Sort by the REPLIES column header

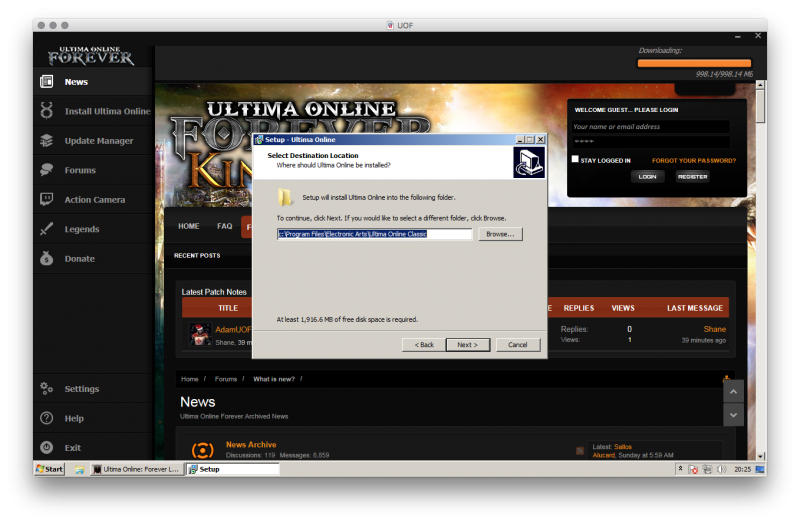[579, 308]
